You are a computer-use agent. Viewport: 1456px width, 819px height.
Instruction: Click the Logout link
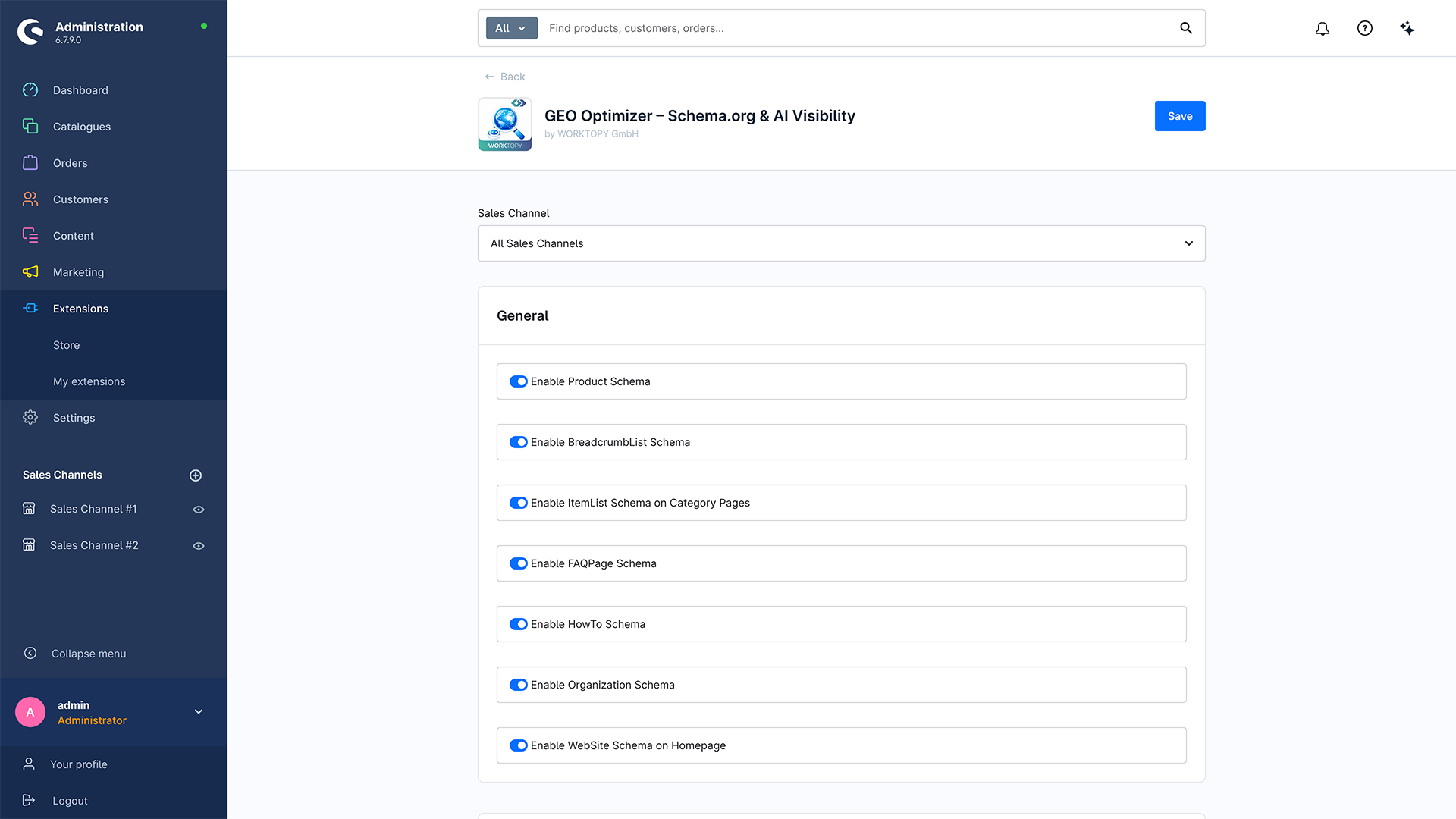point(71,801)
